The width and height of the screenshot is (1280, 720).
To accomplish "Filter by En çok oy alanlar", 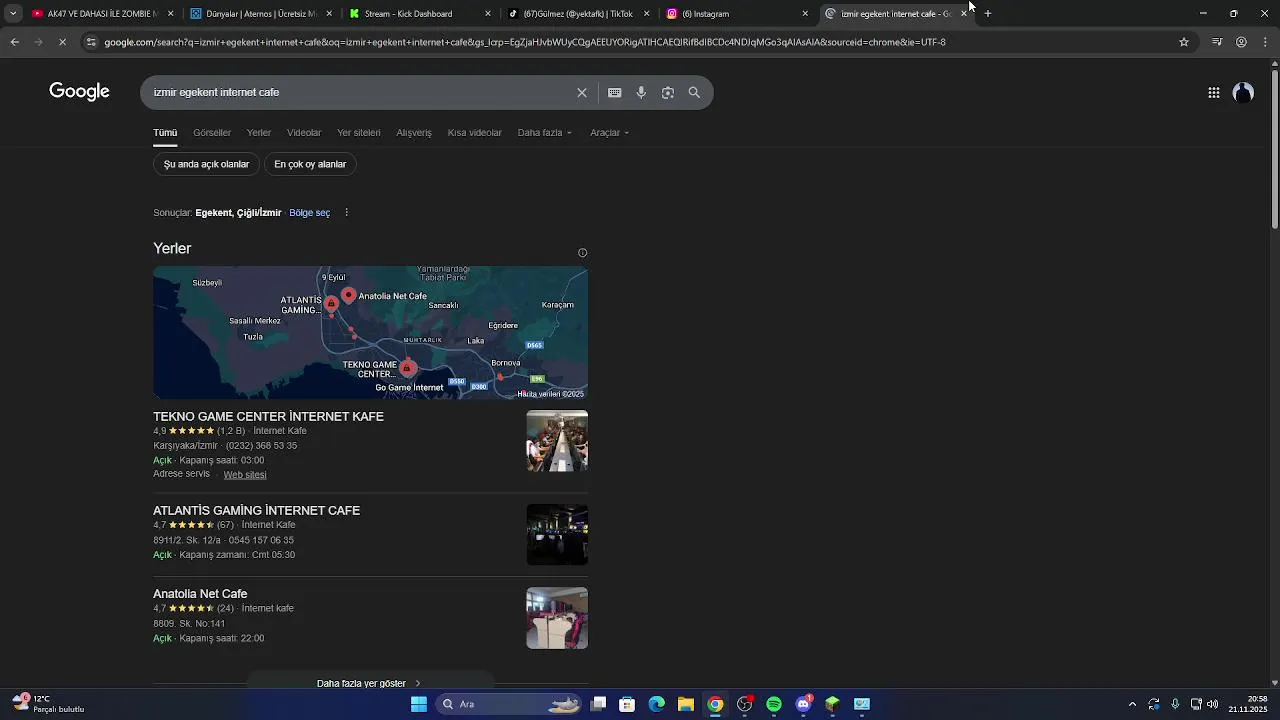I will [x=310, y=164].
